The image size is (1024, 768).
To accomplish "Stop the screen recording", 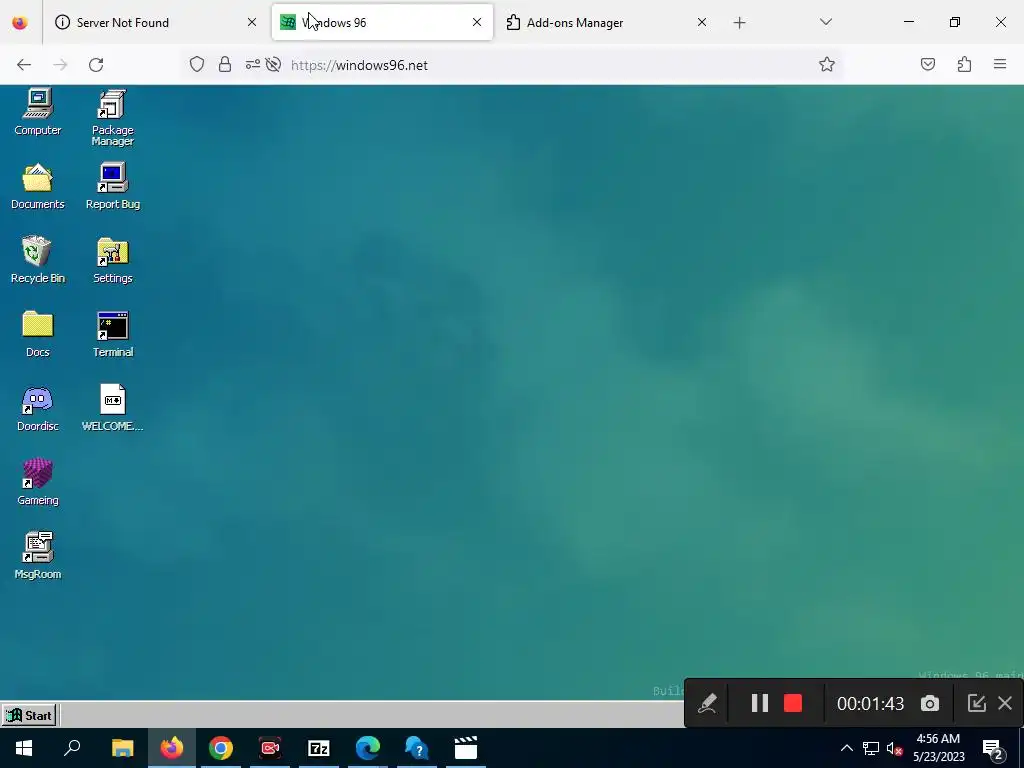I will [x=793, y=703].
